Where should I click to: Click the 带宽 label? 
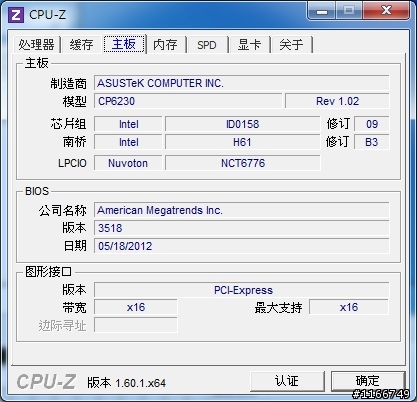tap(75, 307)
